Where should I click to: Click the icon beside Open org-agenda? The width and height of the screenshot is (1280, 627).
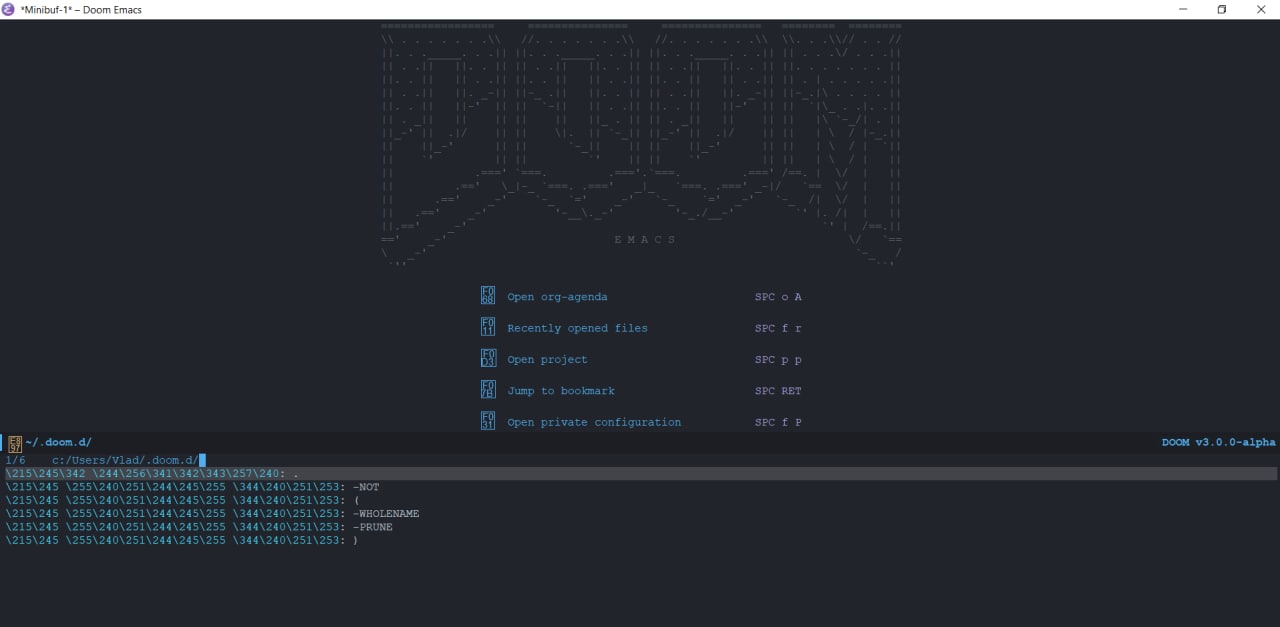click(x=488, y=296)
